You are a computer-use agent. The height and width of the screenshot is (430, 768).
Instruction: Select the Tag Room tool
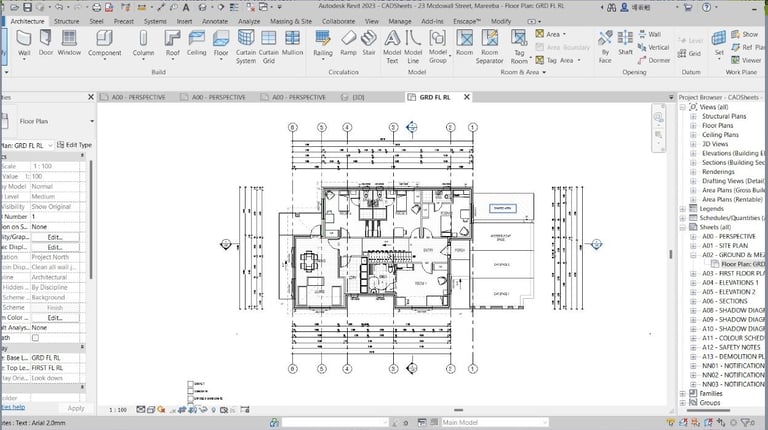point(519,47)
